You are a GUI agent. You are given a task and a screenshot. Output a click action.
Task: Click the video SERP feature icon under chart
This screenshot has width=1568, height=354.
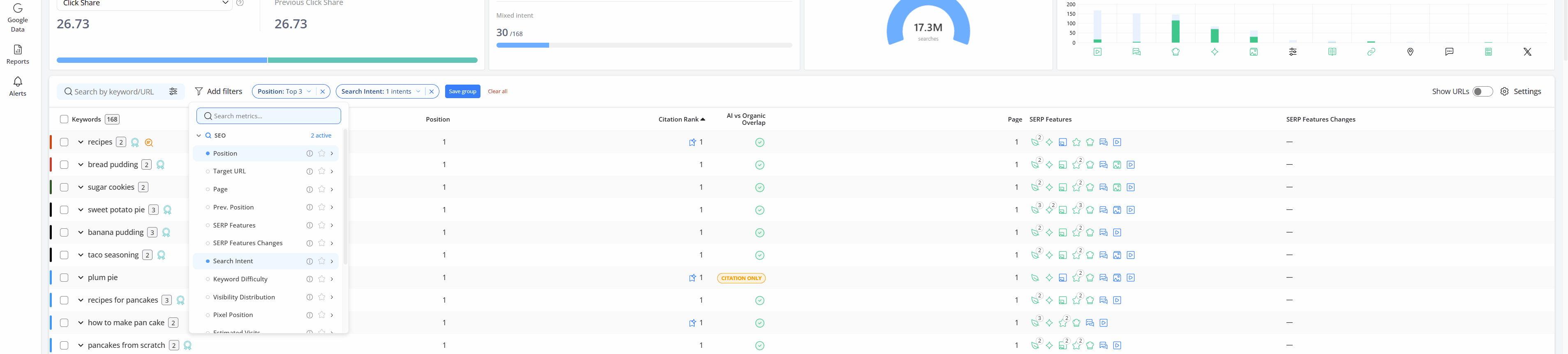pyautogui.click(x=1097, y=52)
